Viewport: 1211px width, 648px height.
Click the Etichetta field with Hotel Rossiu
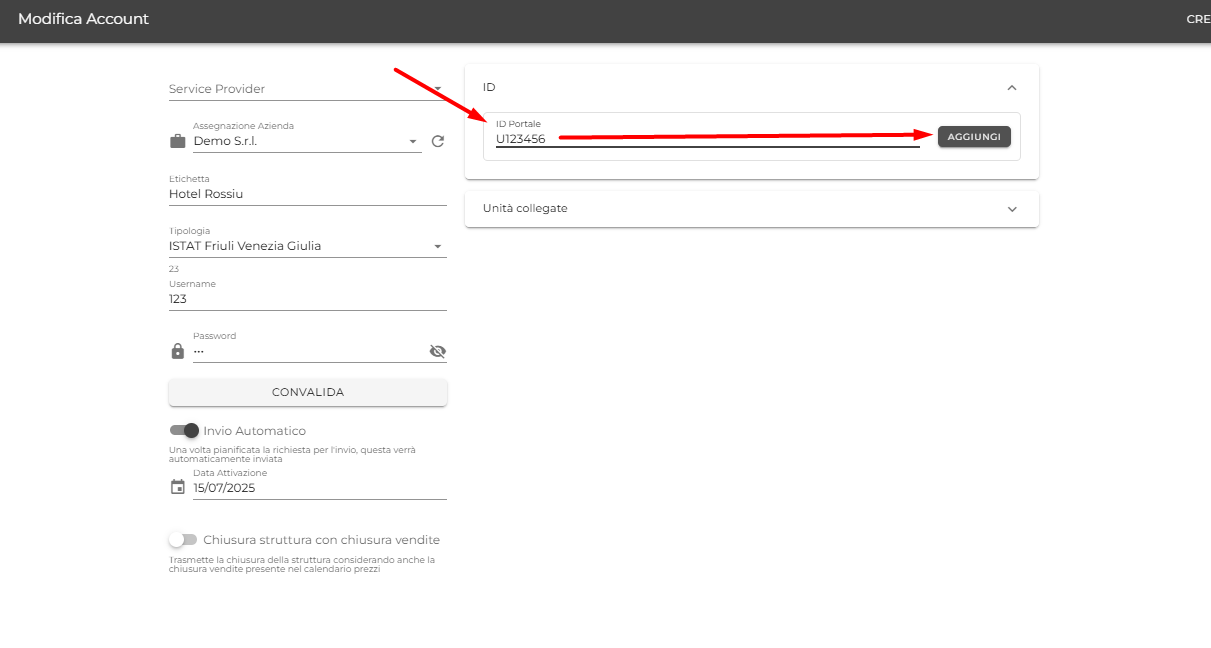point(307,193)
